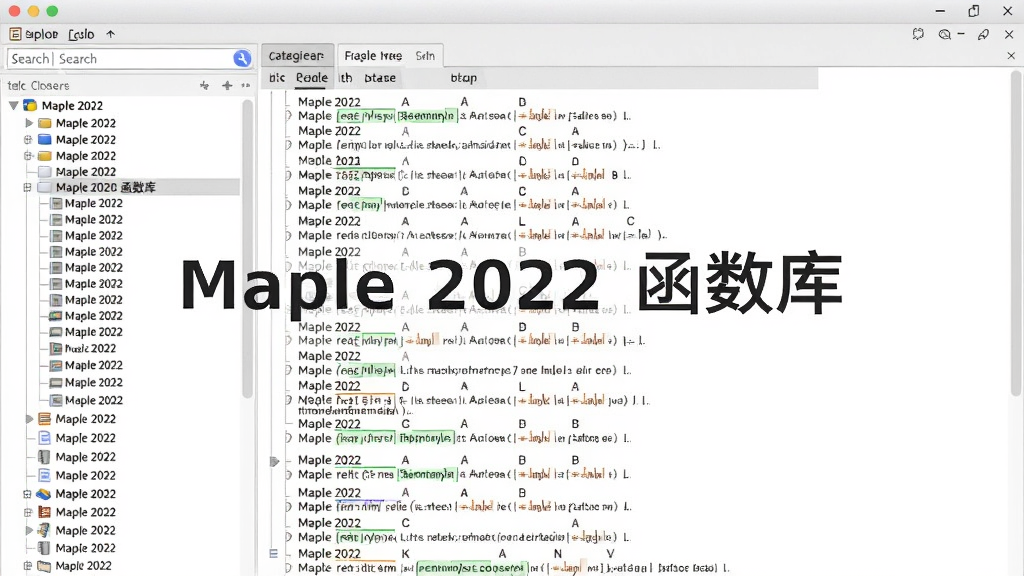Click the red abacus icon in the tree
Viewport: 1024px width, 576px height.
[x=44, y=512]
